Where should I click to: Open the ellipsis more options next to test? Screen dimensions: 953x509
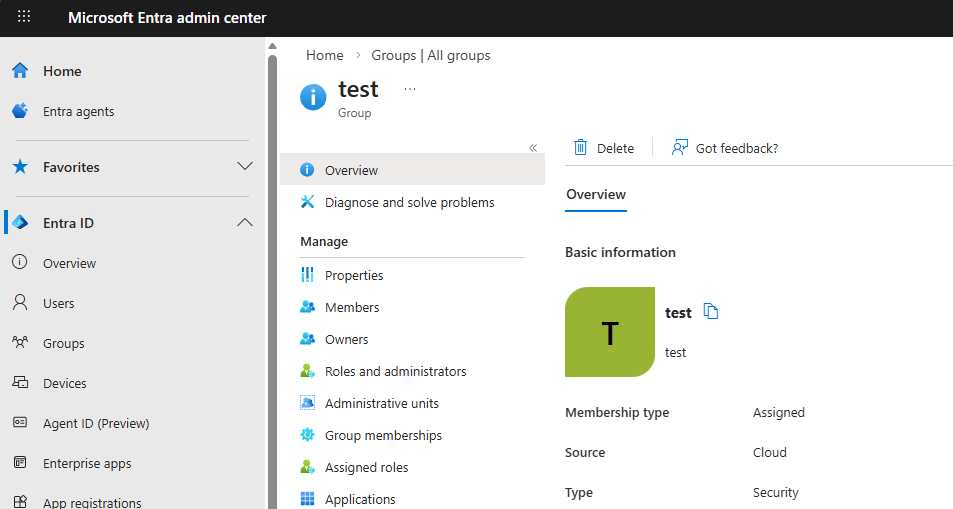409,89
